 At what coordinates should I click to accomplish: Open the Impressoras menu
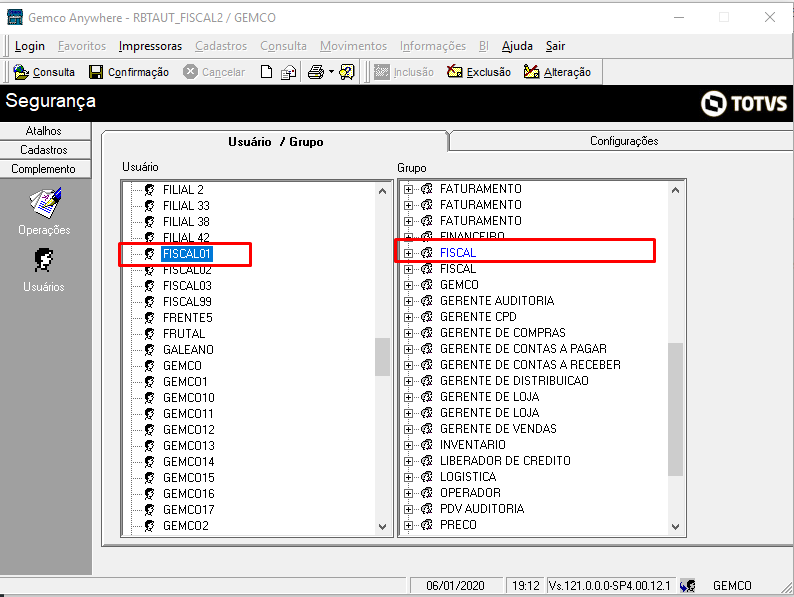(150, 46)
